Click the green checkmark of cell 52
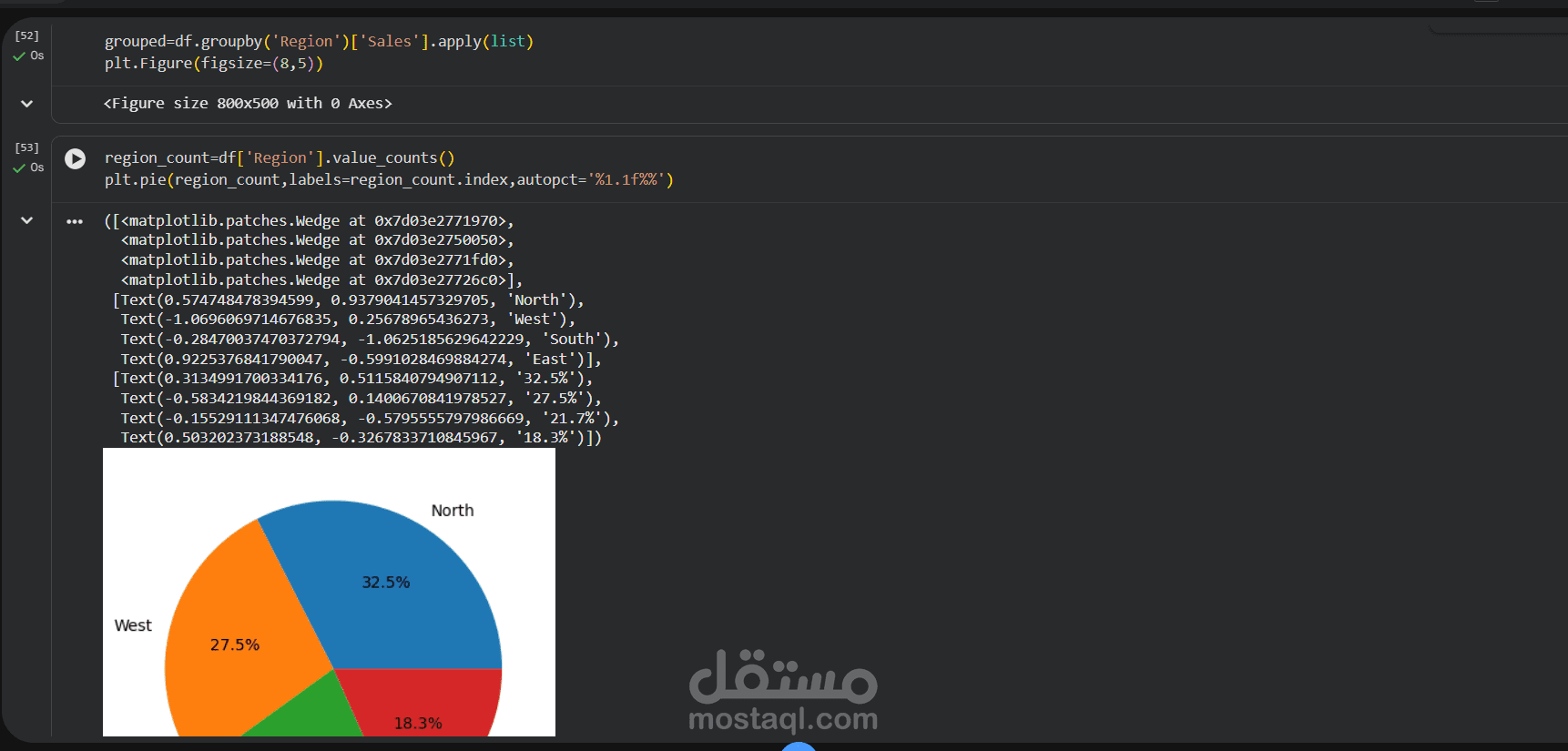Screen dimensions: 1568x751 19,56
